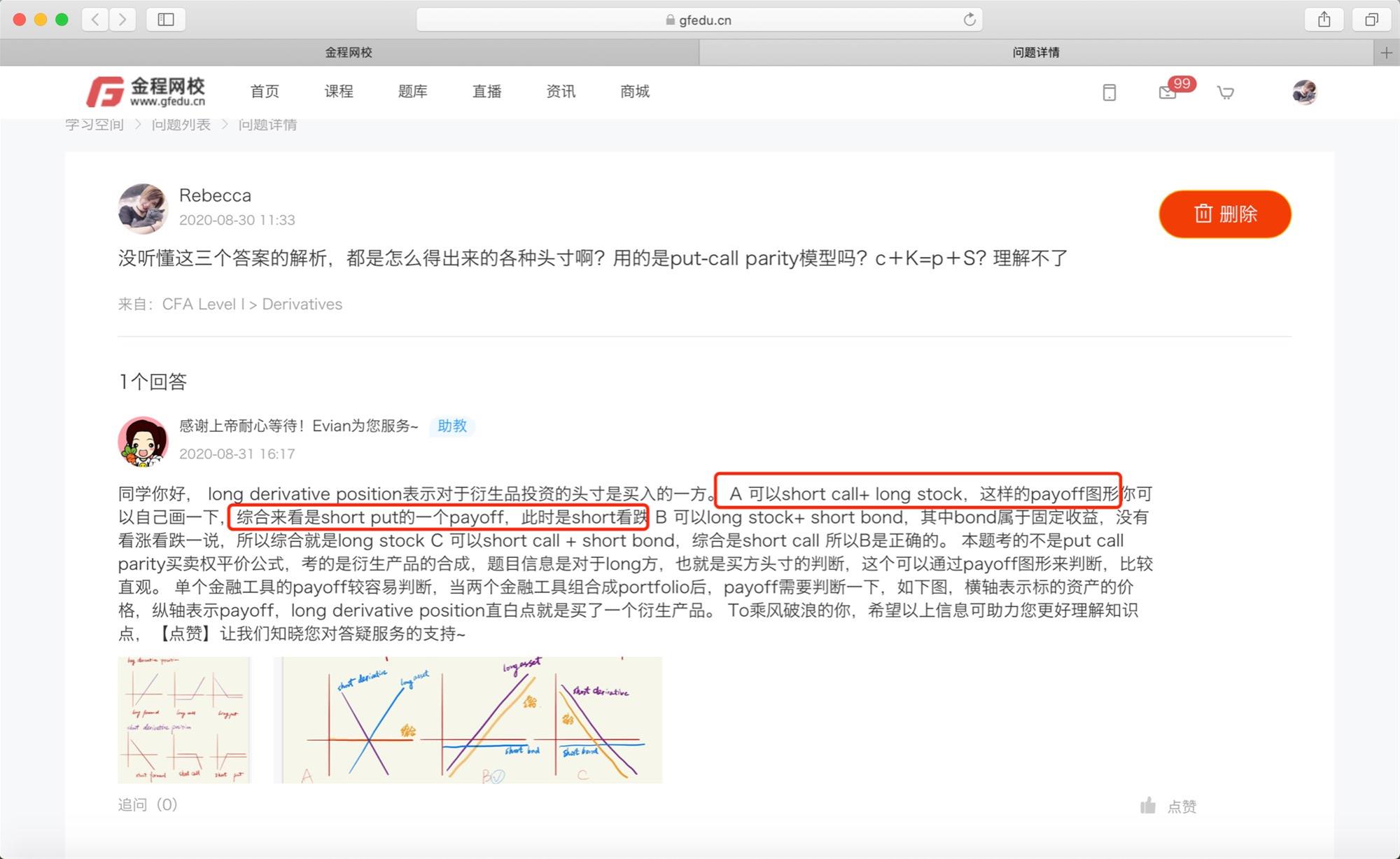1400x859 pixels.
Task: Expand the 追问 (0) follow-up section
Action: (x=148, y=804)
